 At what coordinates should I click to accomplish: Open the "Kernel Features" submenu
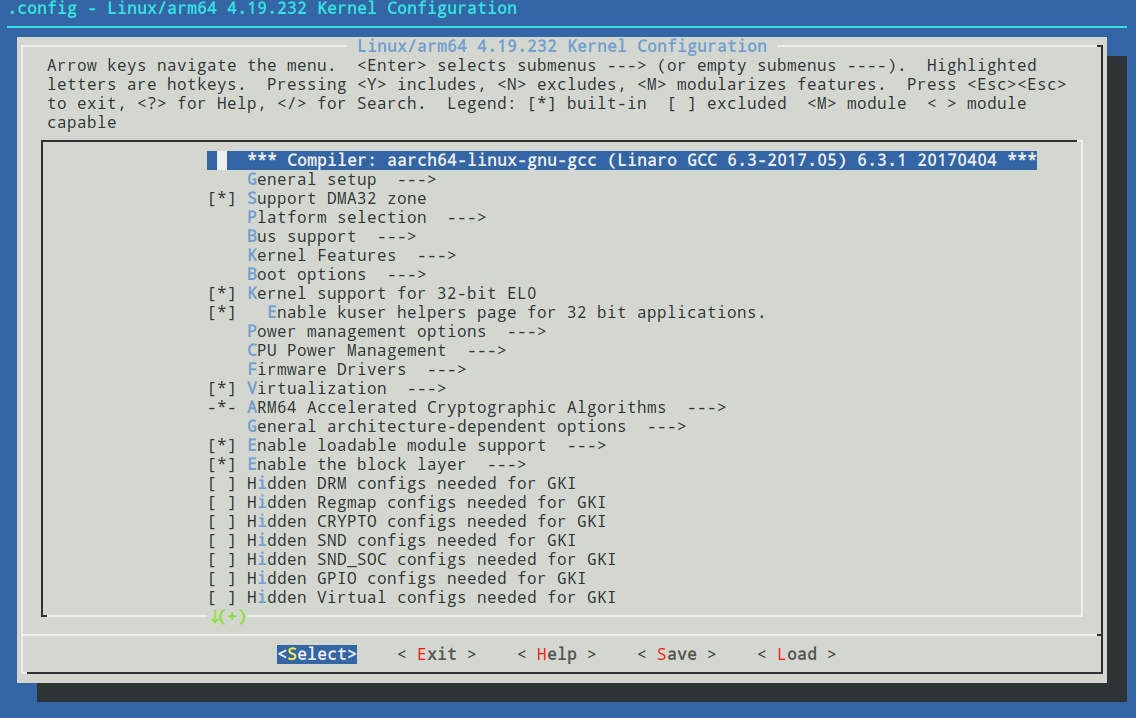[318, 255]
